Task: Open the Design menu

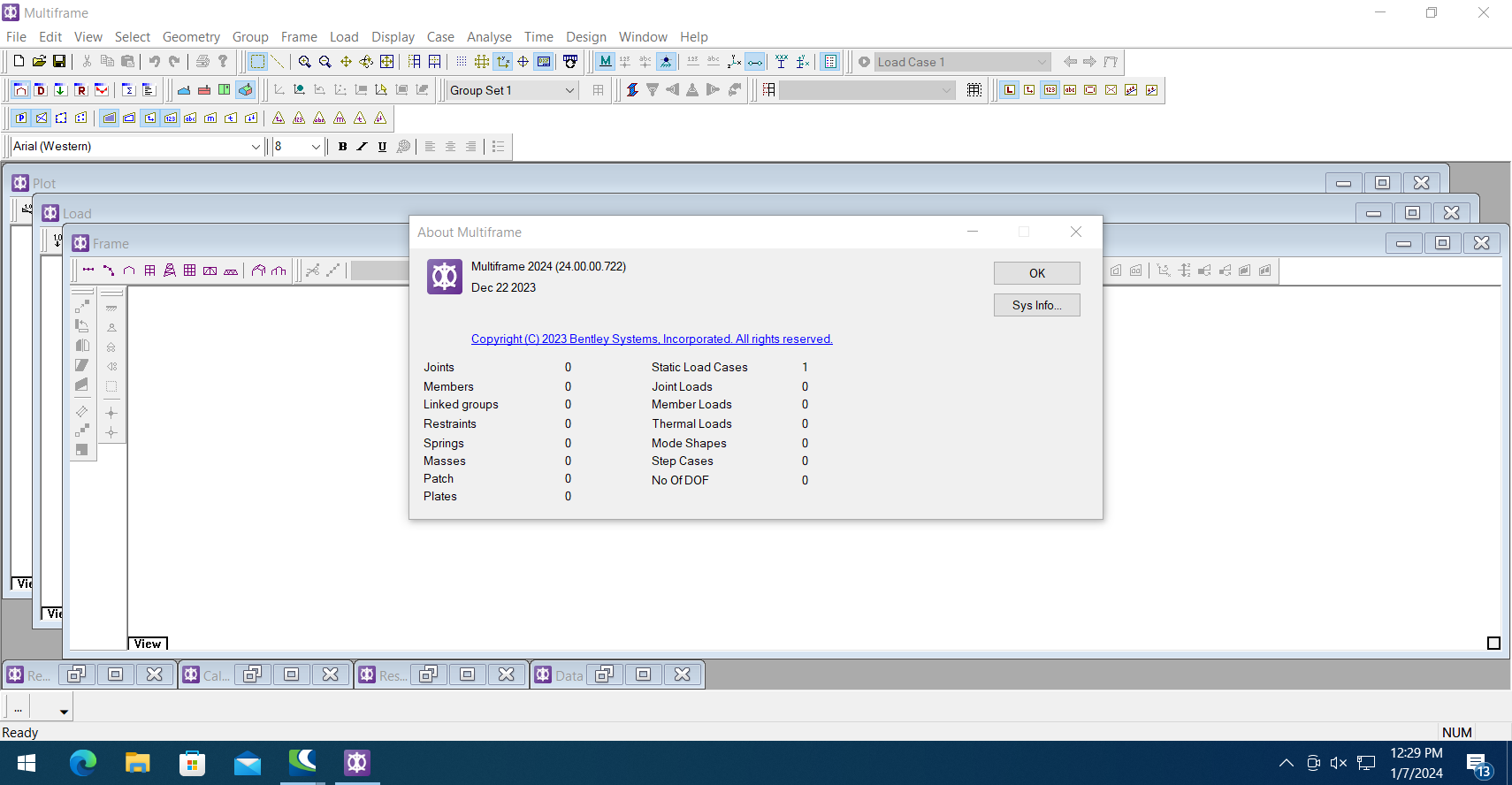Action: click(x=586, y=37)
